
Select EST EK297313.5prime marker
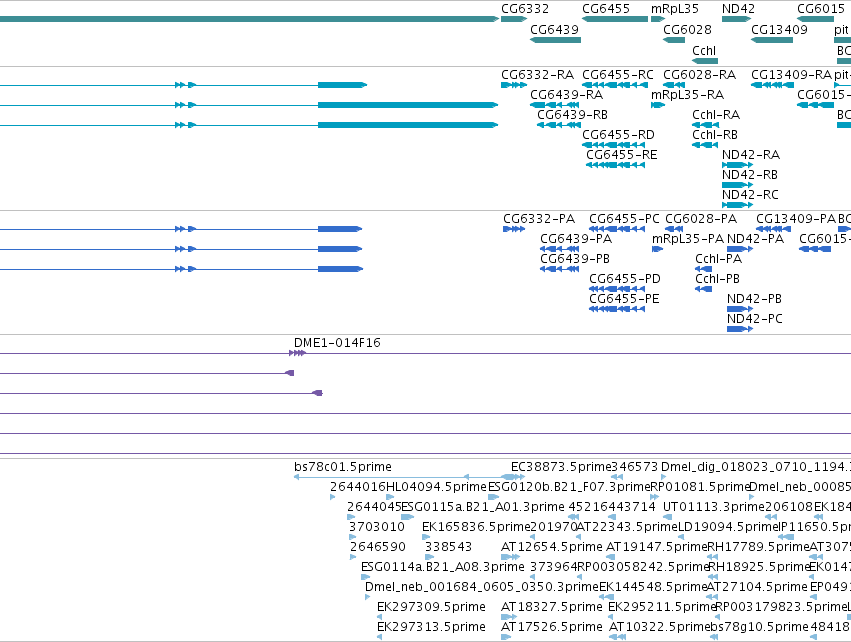(x=379, y=638)
